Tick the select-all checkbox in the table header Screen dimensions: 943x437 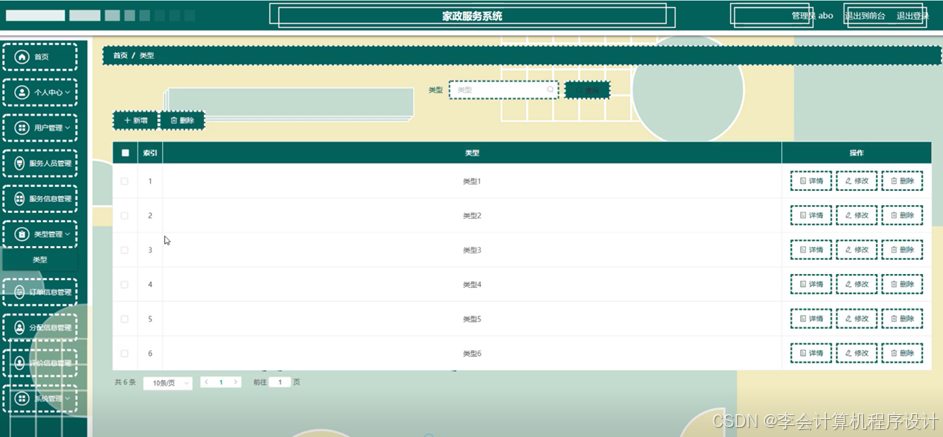[x=125, y=153]
